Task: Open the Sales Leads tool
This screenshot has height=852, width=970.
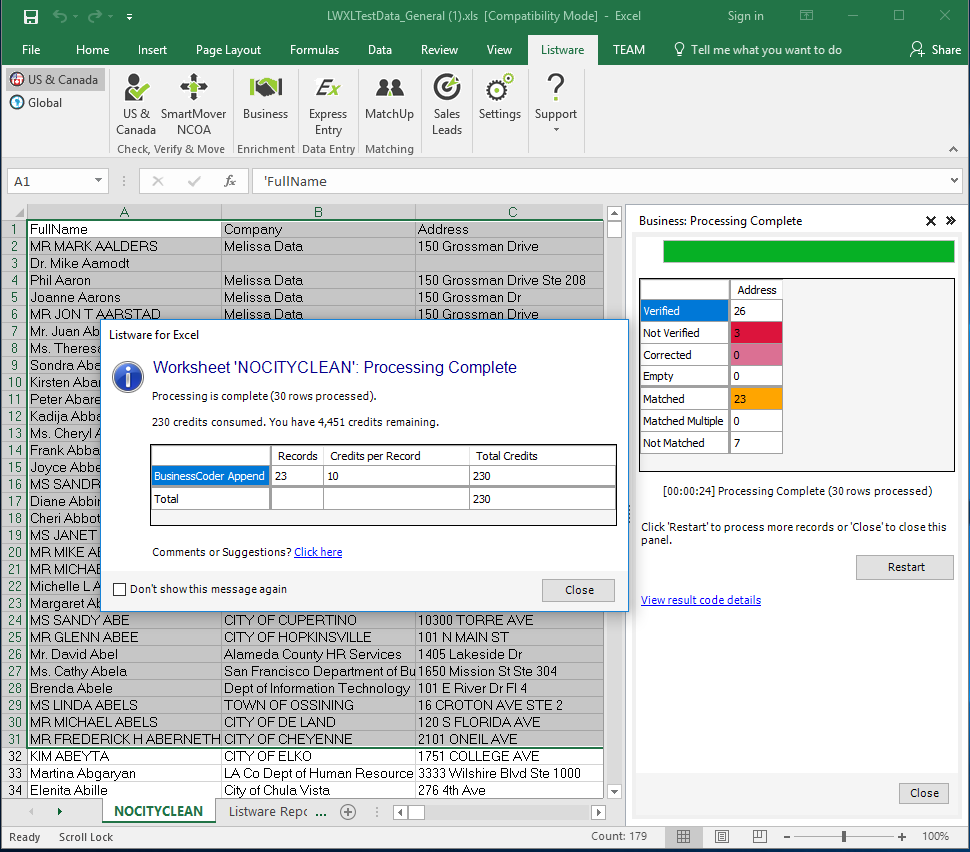Action: pyautogui.click(x=447, y=104)
